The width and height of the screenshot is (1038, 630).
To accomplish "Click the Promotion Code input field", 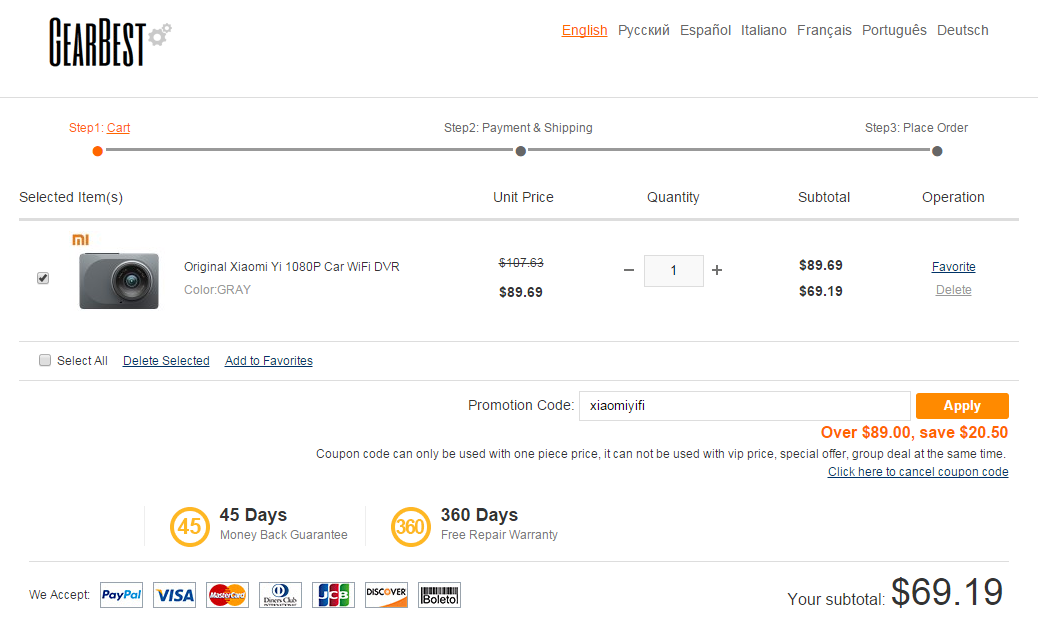I will point(744,406).
